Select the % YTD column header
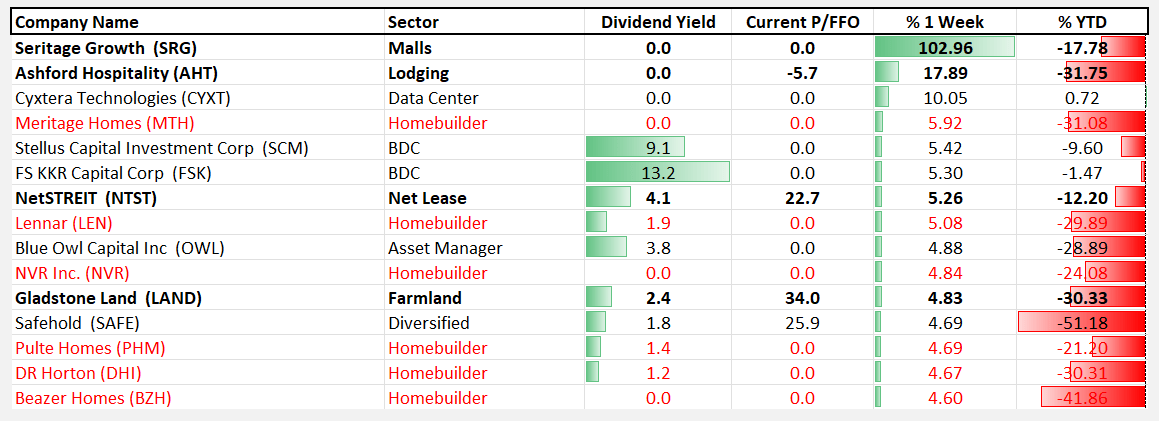Screen dimensions: 1159x421 [1089, 22]
